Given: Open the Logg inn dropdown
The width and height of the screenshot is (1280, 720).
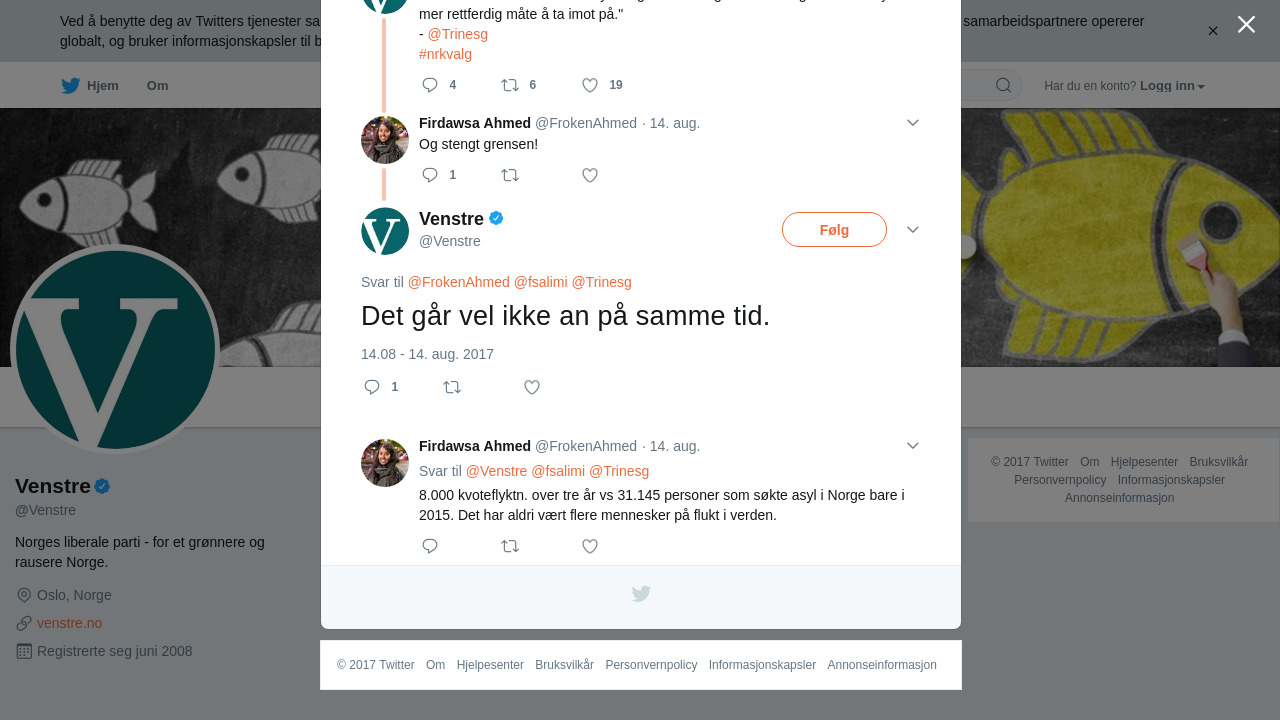Looking at the screenshot, I should 1172,86.
